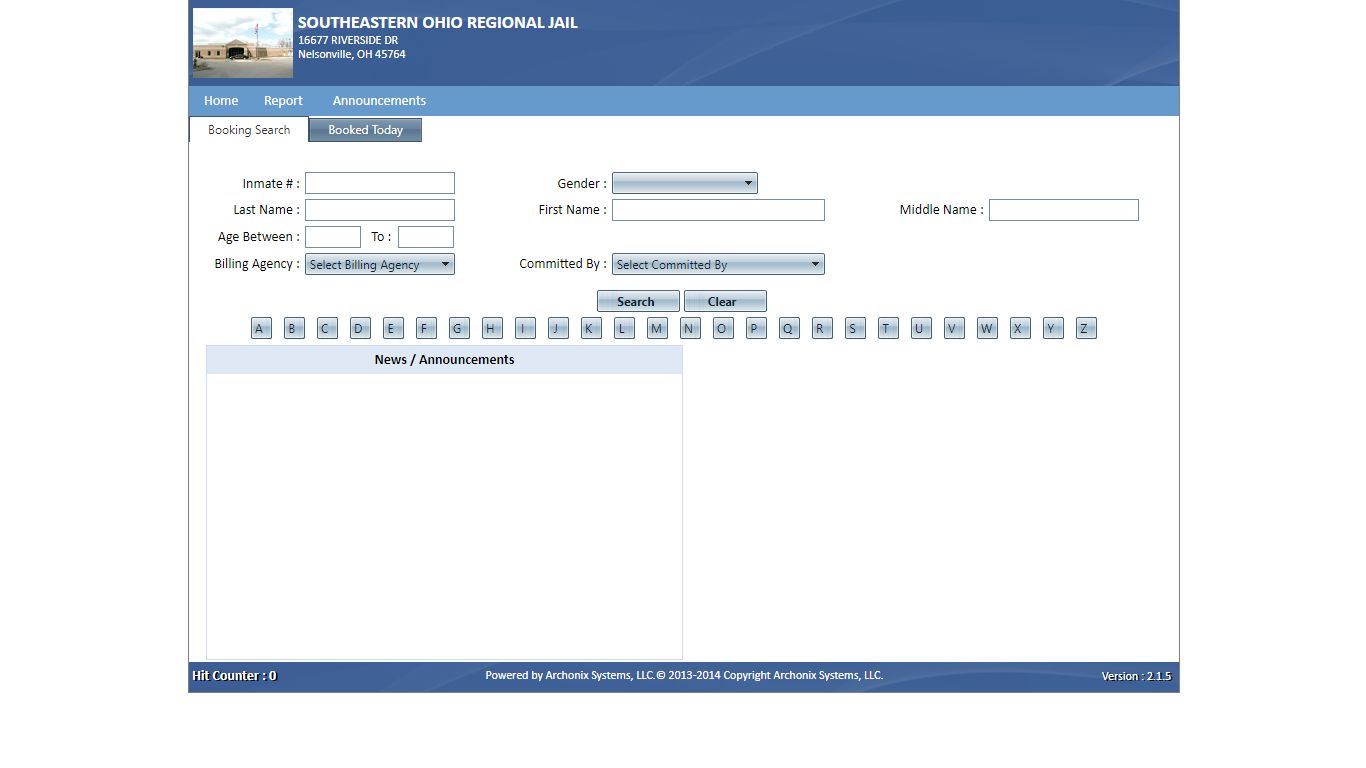The width and height of the screenshot is (1366, 768).
Task: Switch to the Booking Search tab
Action: [249, 130]
